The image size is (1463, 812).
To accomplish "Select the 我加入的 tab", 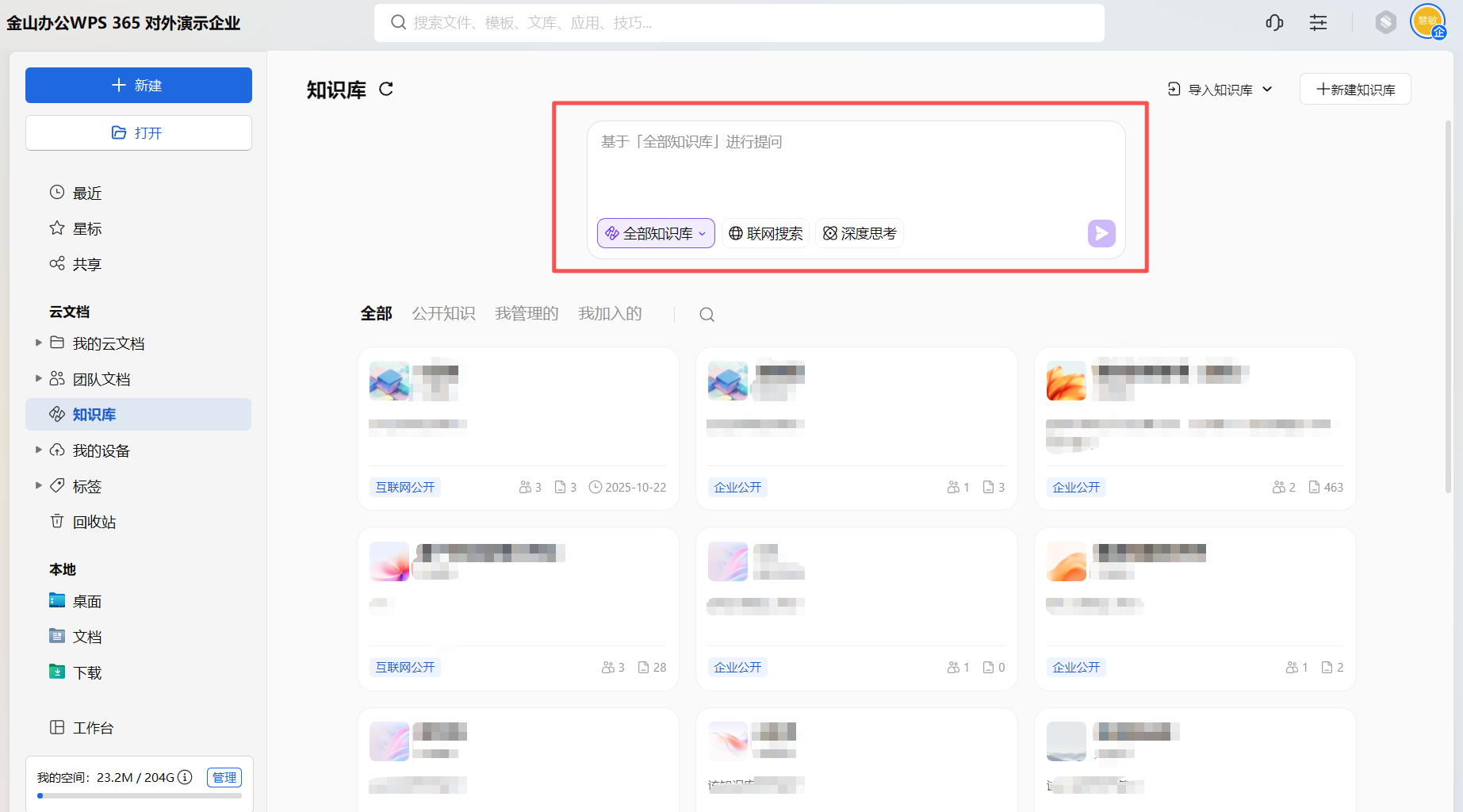I will pyautogui.click(x=611, y=314).
